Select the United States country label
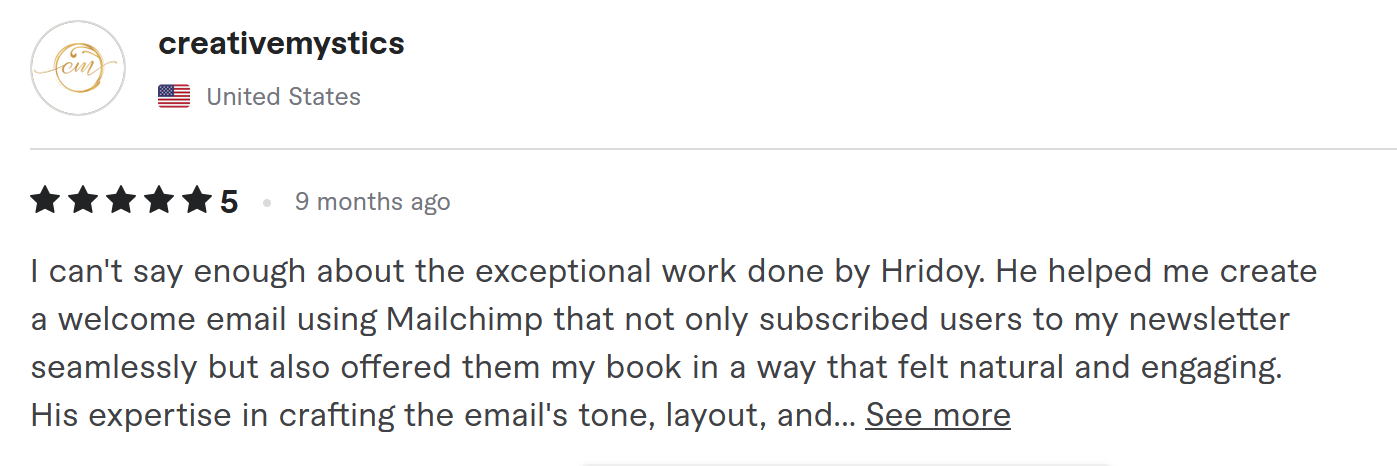Image resolution: width=1397 pixels, height=466 pixels. 283,97
